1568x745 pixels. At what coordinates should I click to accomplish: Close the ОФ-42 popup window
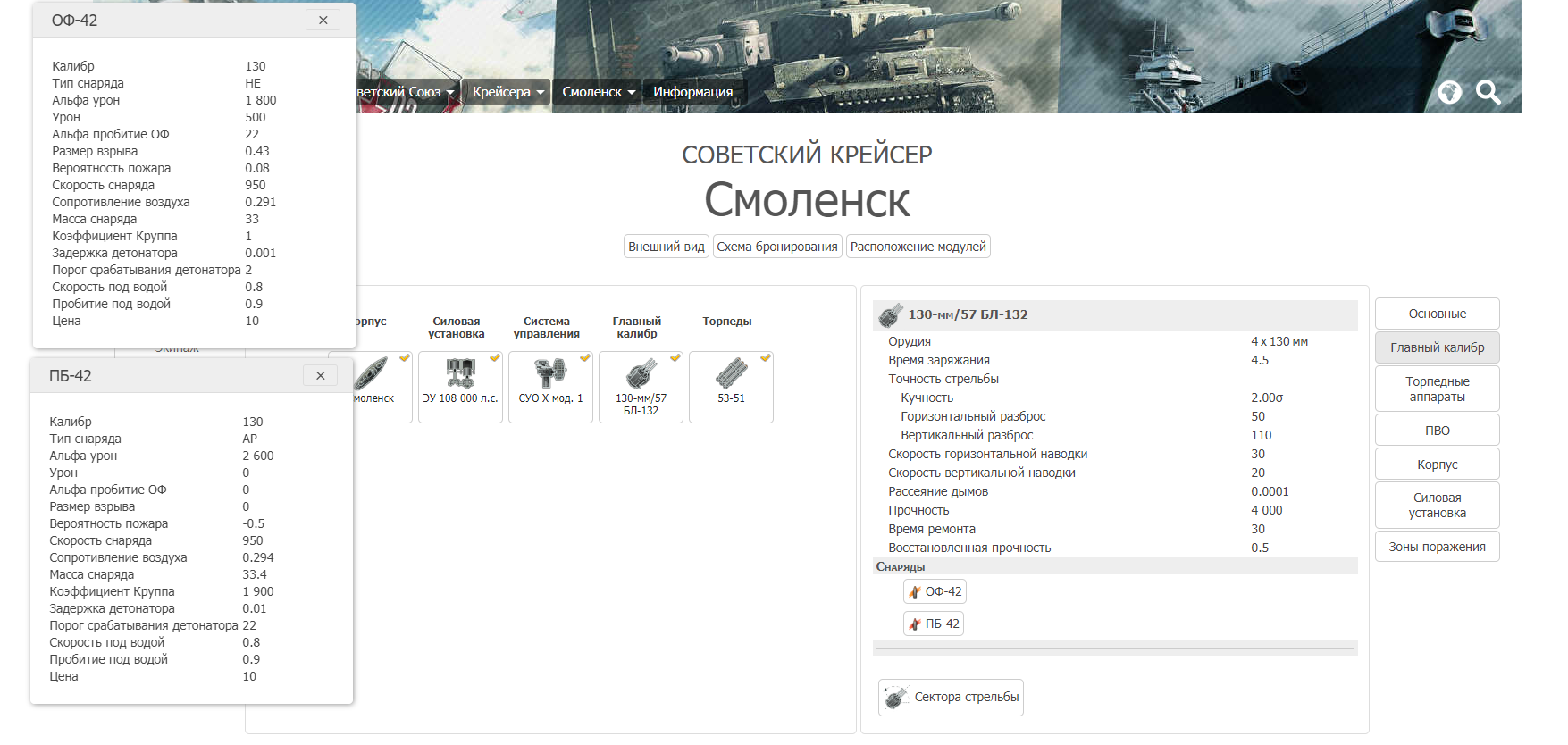(323, 20)
